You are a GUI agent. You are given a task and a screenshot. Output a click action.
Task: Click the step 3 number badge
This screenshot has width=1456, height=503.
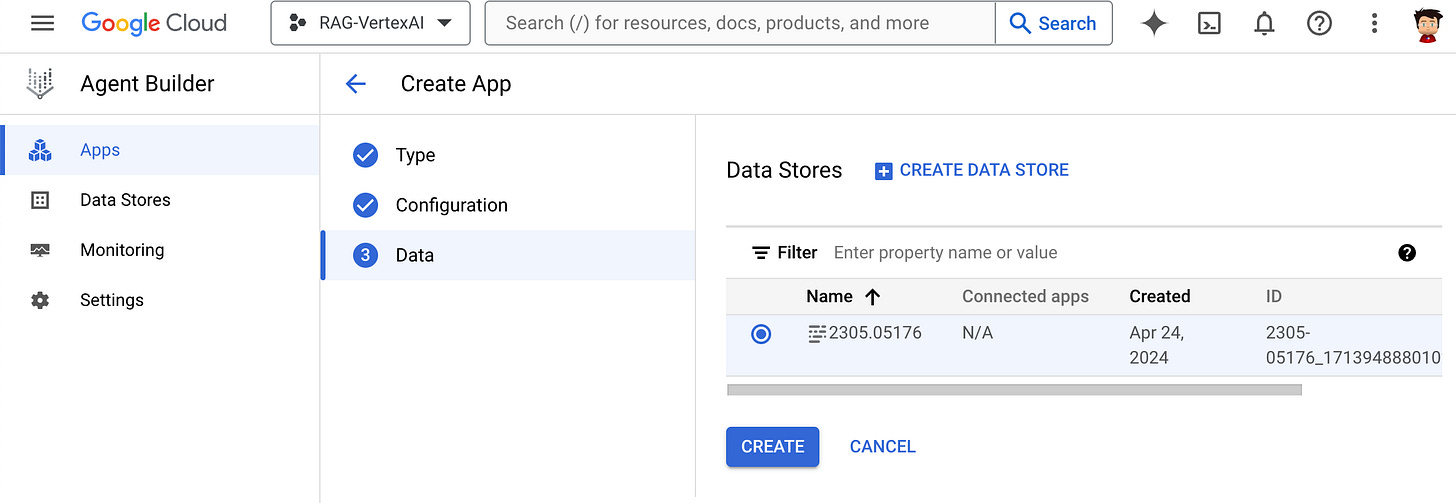366,255
